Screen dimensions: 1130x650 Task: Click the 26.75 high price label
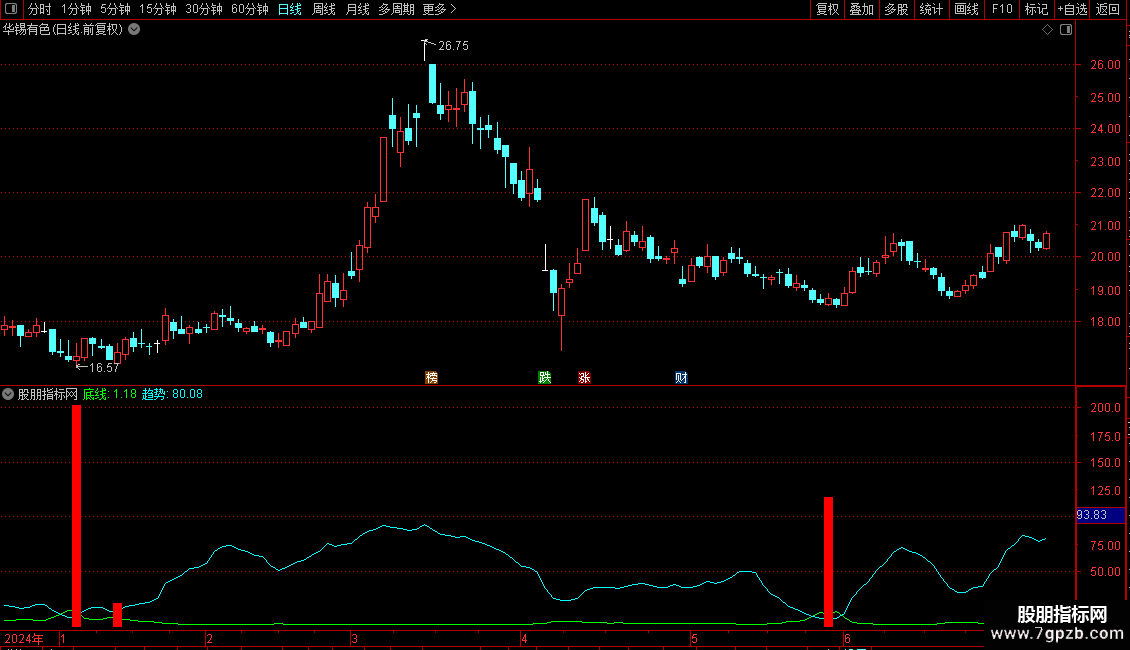453,46
